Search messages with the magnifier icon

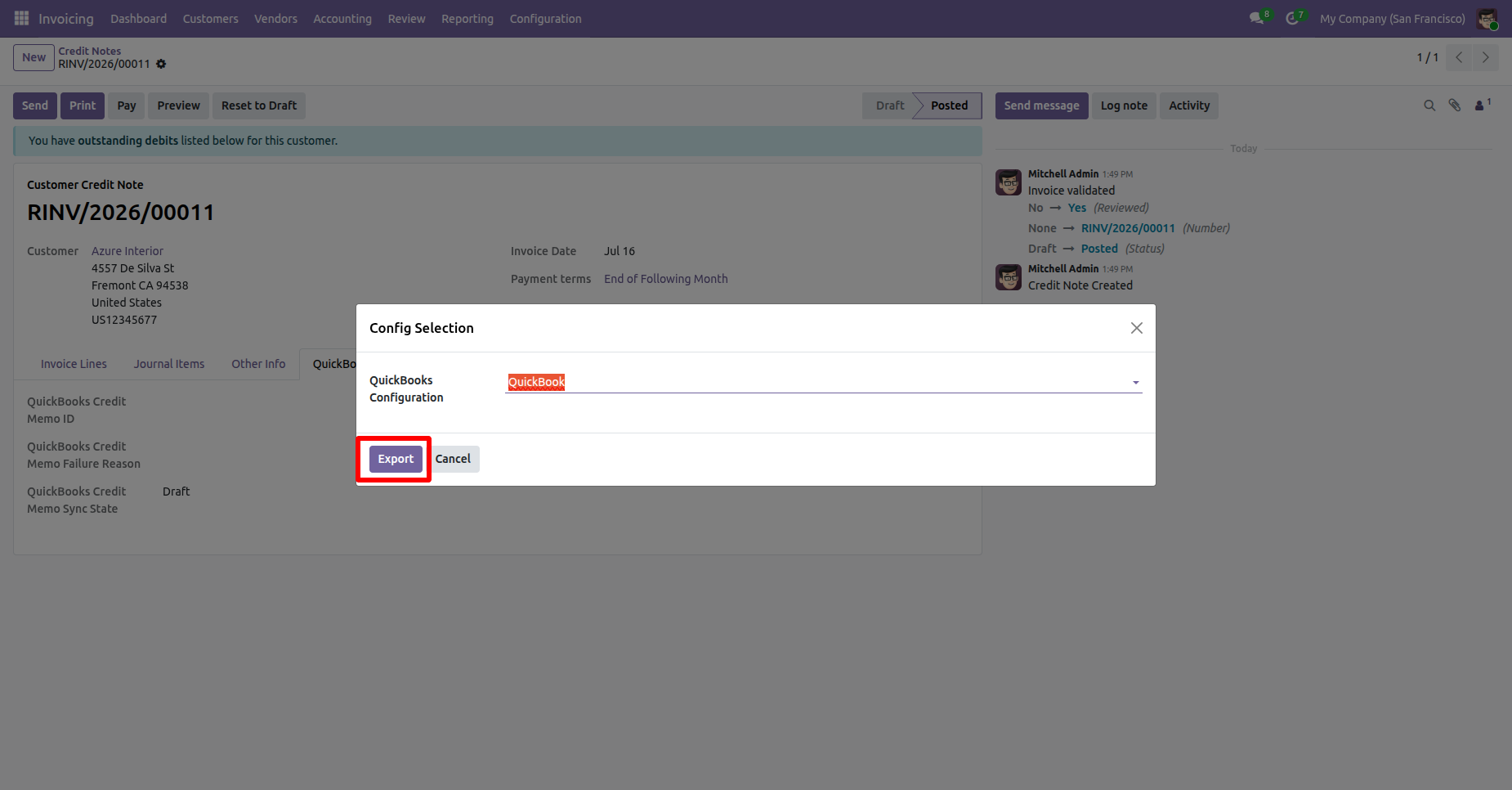[1429, 105]
